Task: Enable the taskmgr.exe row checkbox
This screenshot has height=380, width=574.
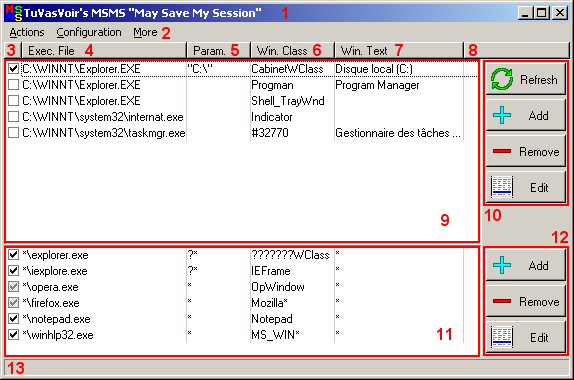Action: coord(14,133)
